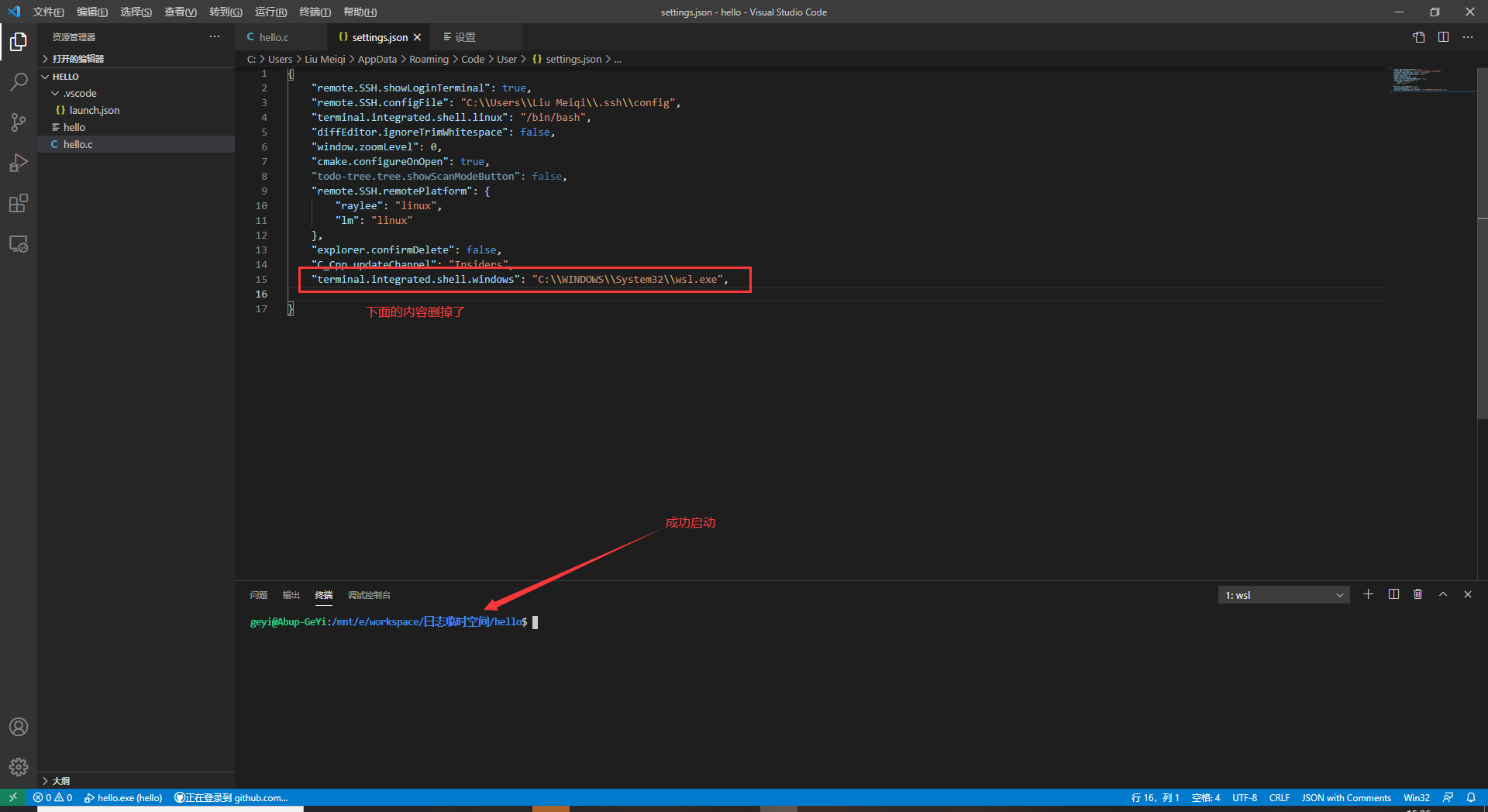Open the Search view

coord(18,81)
